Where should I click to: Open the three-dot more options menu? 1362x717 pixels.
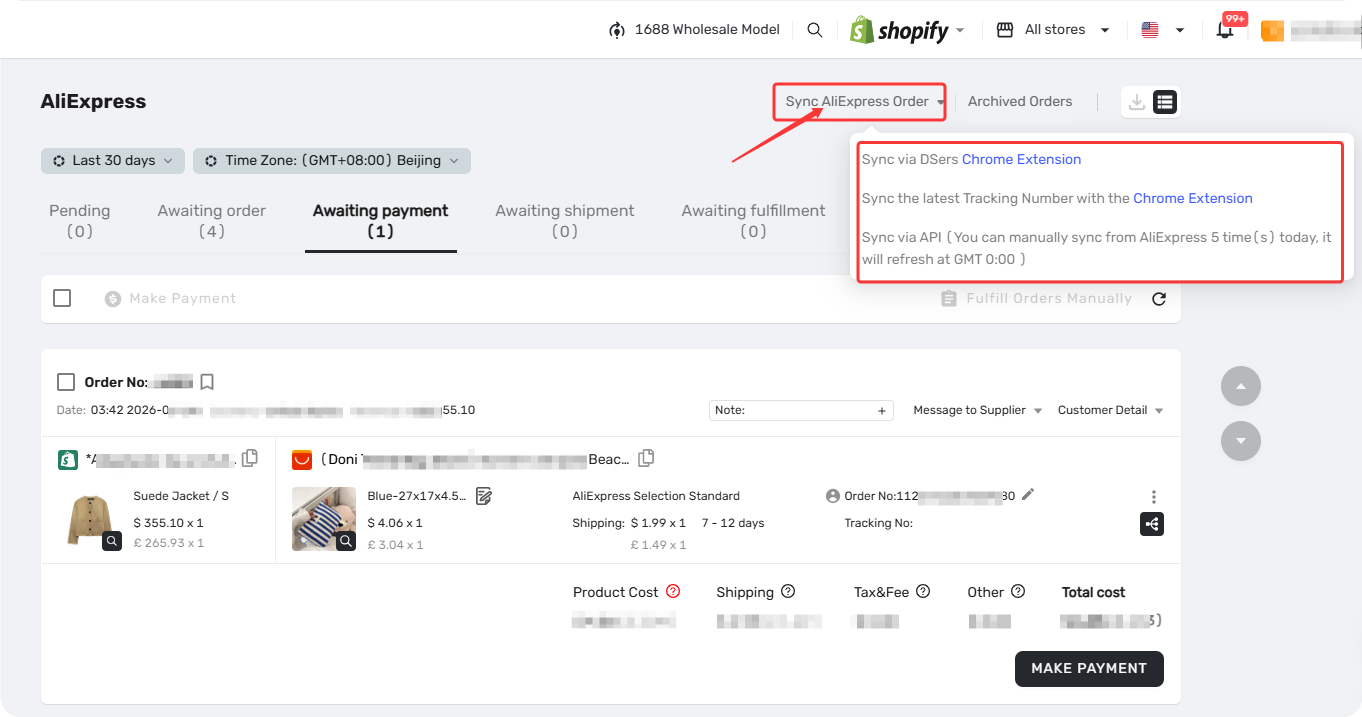tap(1154, 497)
